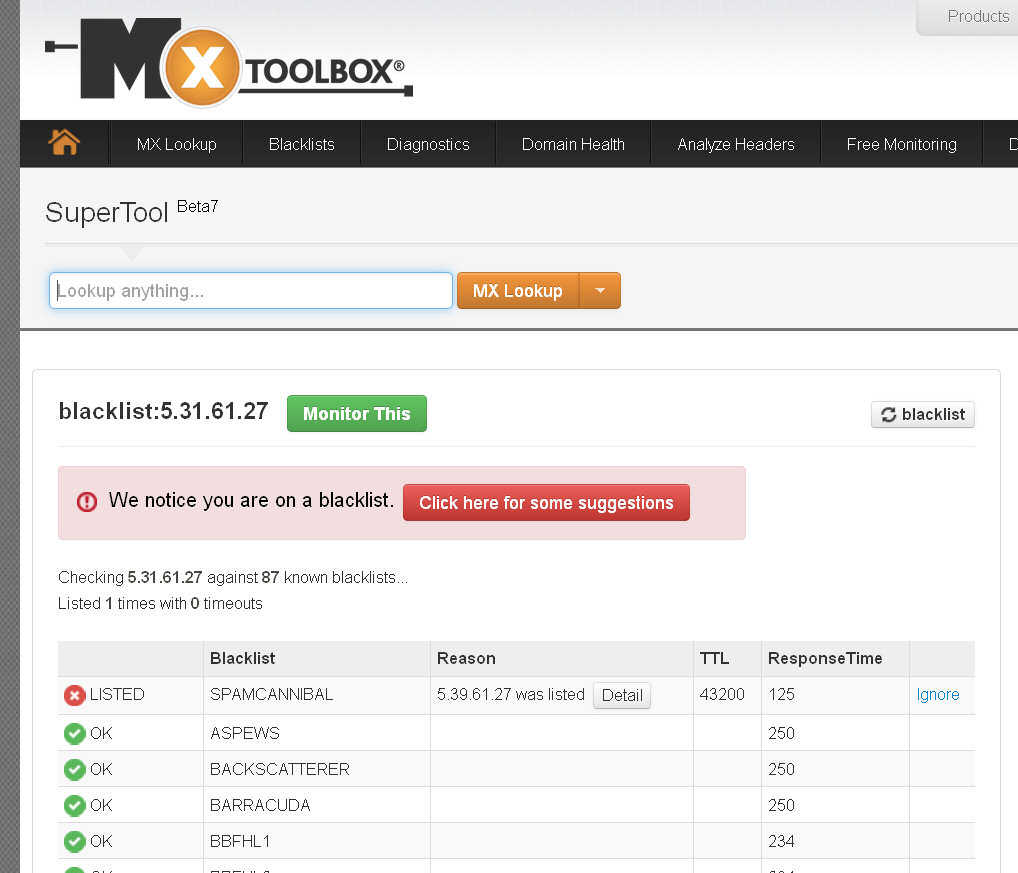Refresh the blacklist check button
This screenshot has height=873, width=1018.
point(922,414)
